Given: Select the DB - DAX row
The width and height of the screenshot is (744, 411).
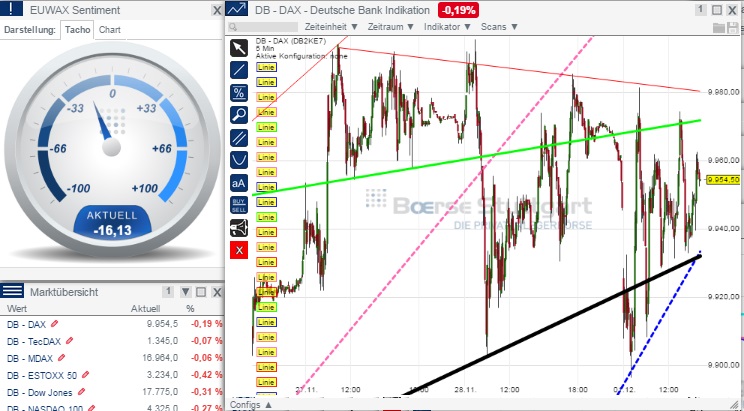Looking at the screenshot, I should tap(112, 324).
